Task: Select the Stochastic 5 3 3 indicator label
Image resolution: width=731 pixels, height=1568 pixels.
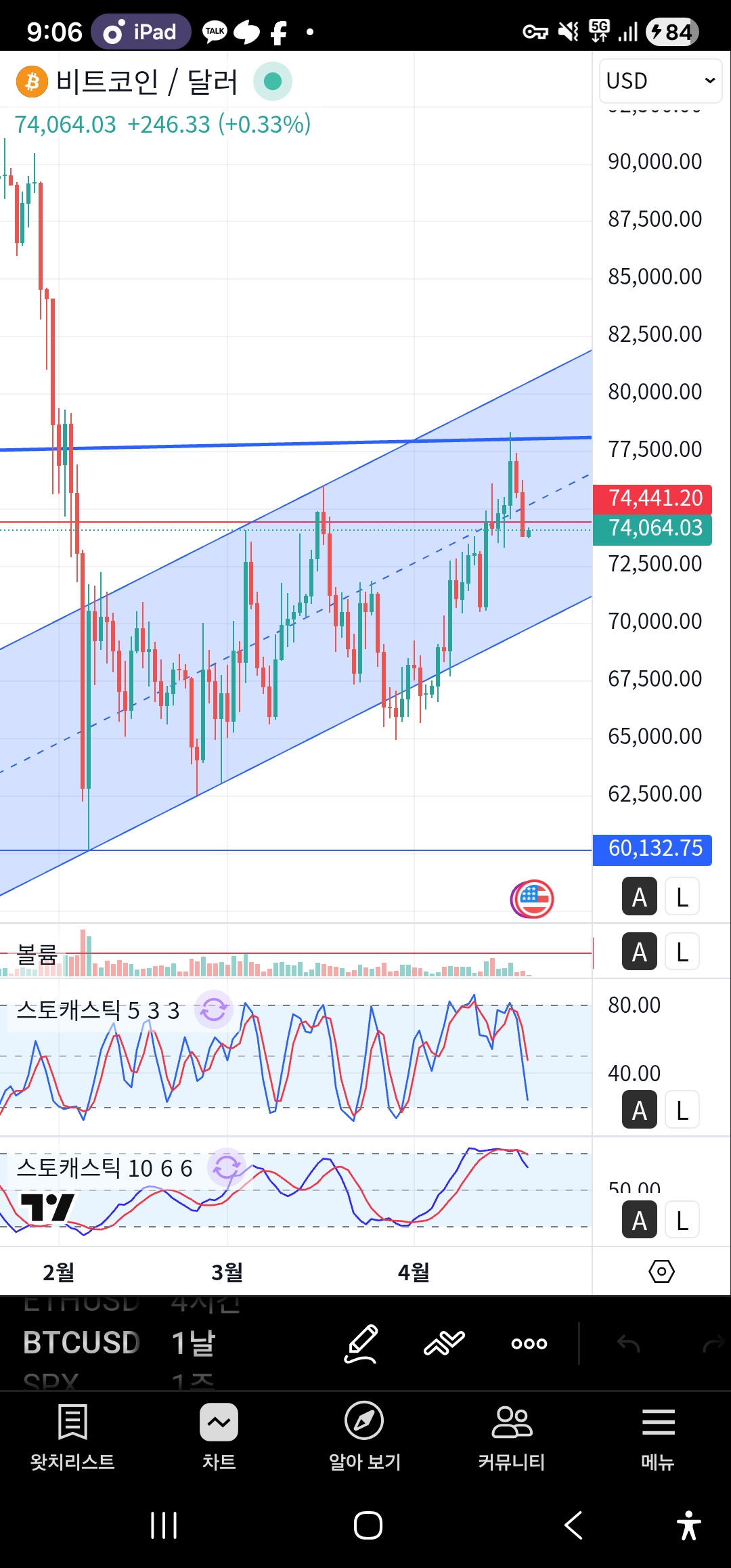Action: click(x=98, y=1010)
